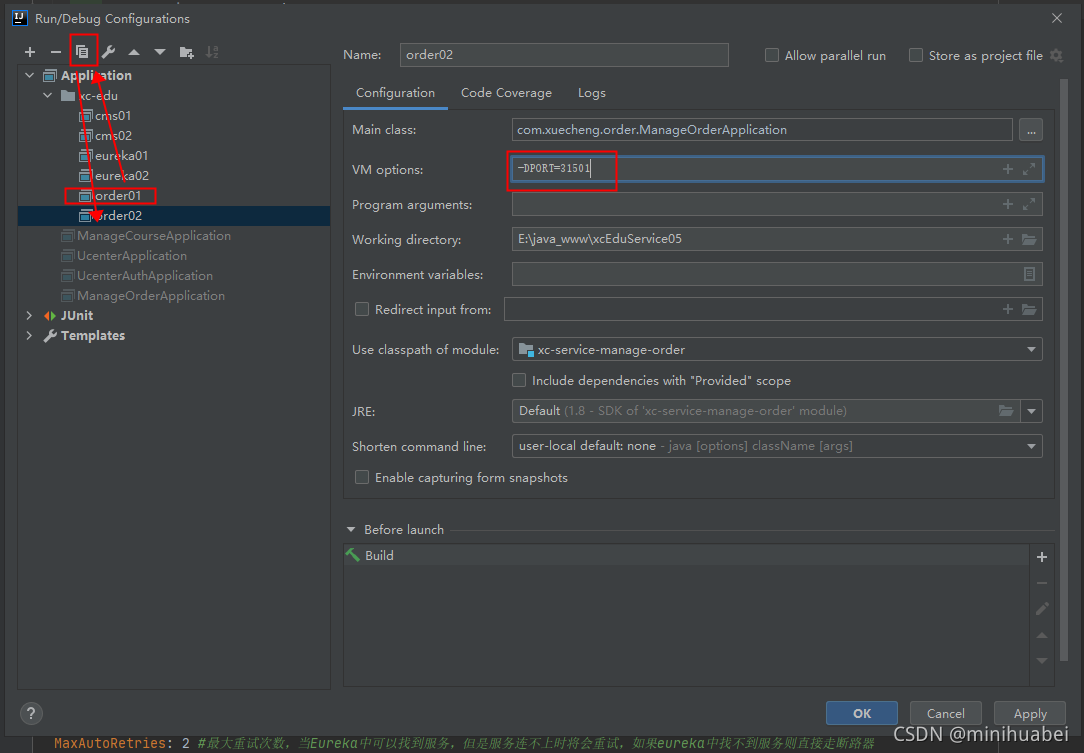This screenshot has width=1084, height=753.
Task: Click the Copy Configuration icon
Action: click(82, 52)
